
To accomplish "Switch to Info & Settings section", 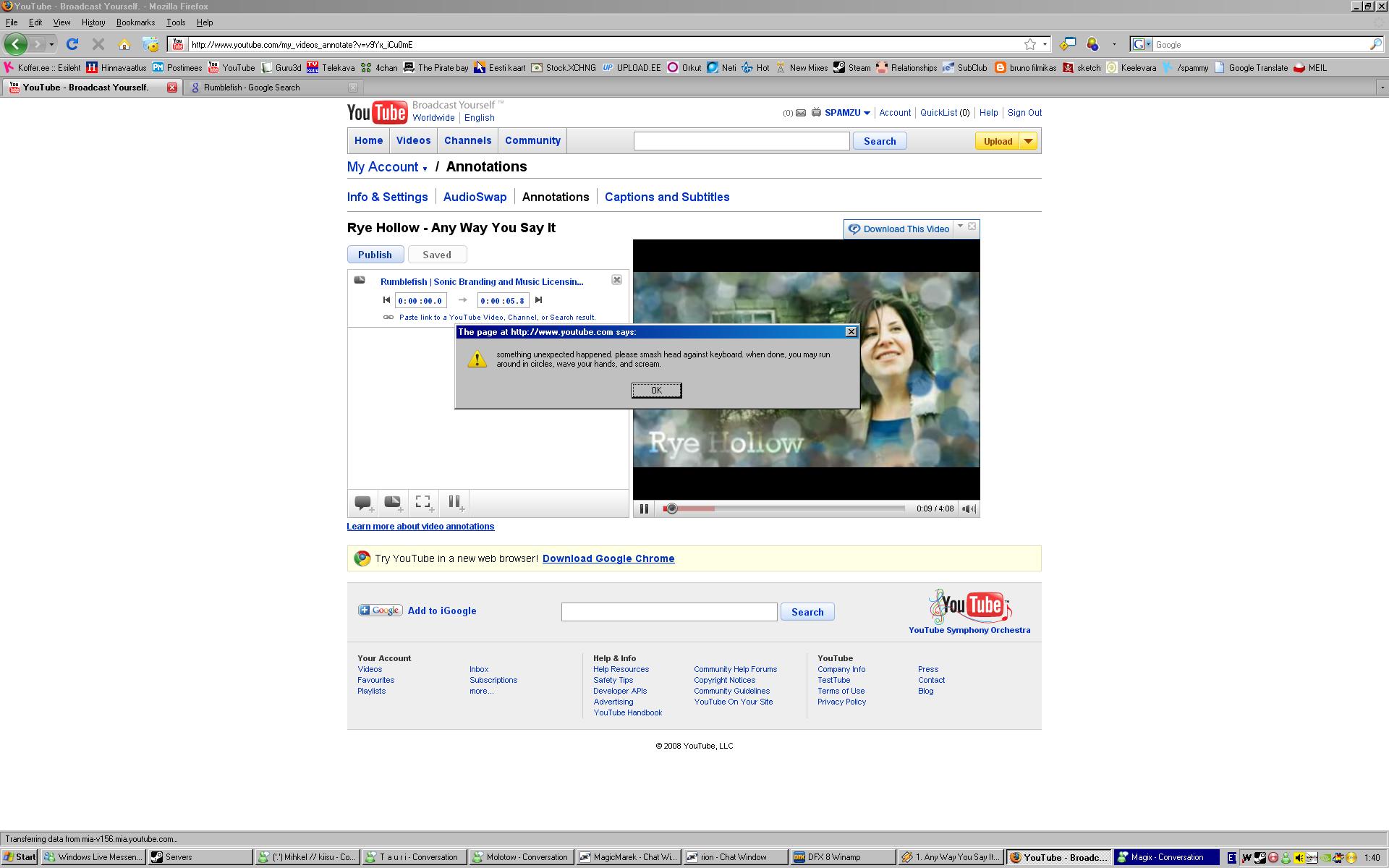I will pos(387,197).
